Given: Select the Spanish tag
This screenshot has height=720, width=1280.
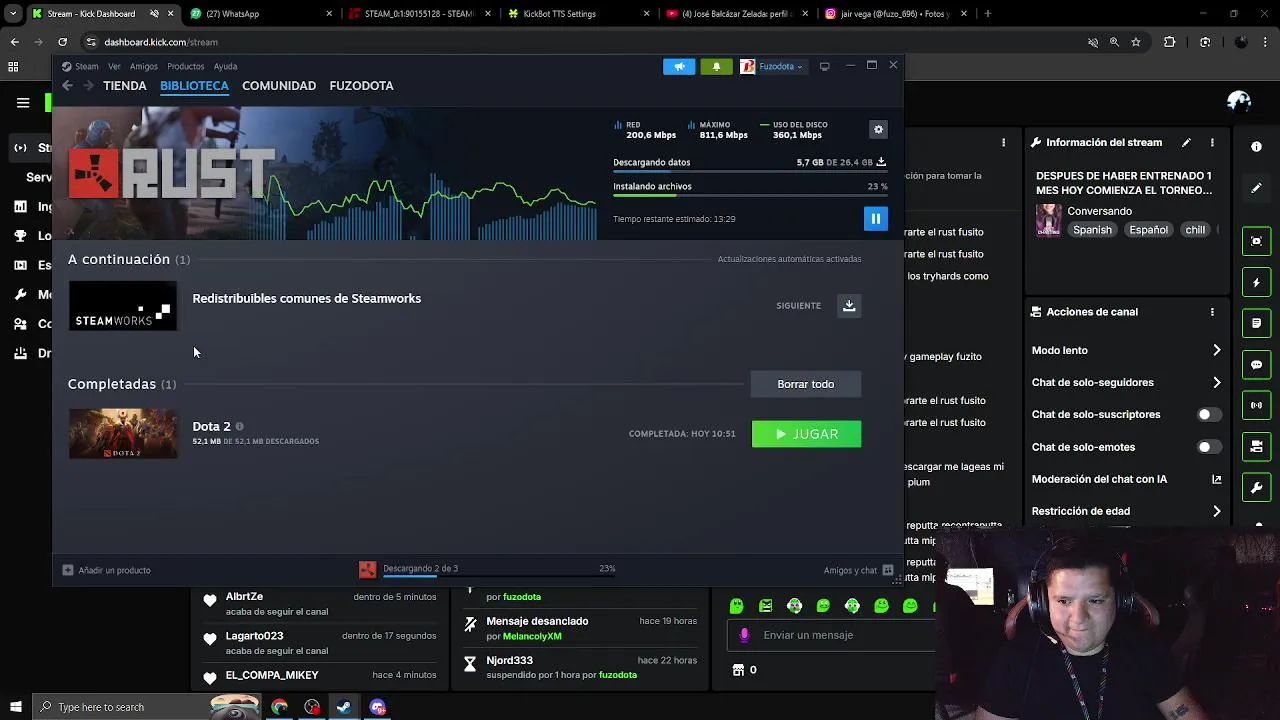Looking at the screenshot, I should [1092, 230].
